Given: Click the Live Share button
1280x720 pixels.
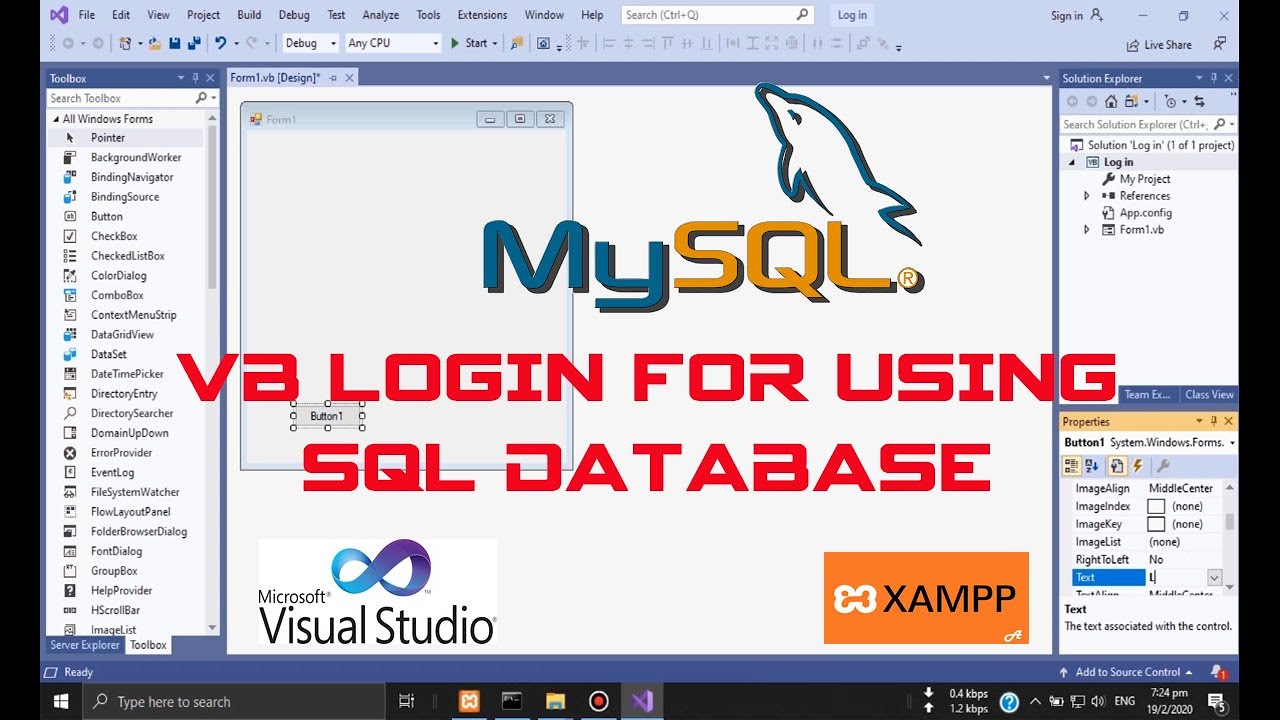Looking at the screenshot, I should 1159,45.
